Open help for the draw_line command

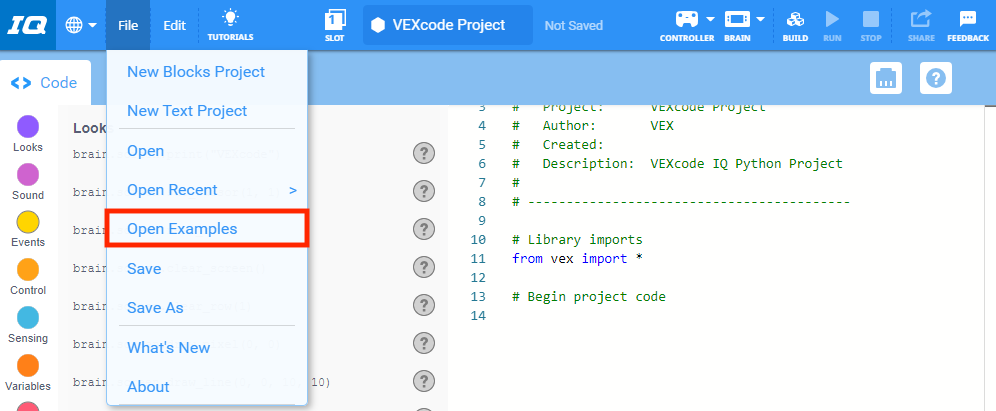tap(424, 382)
